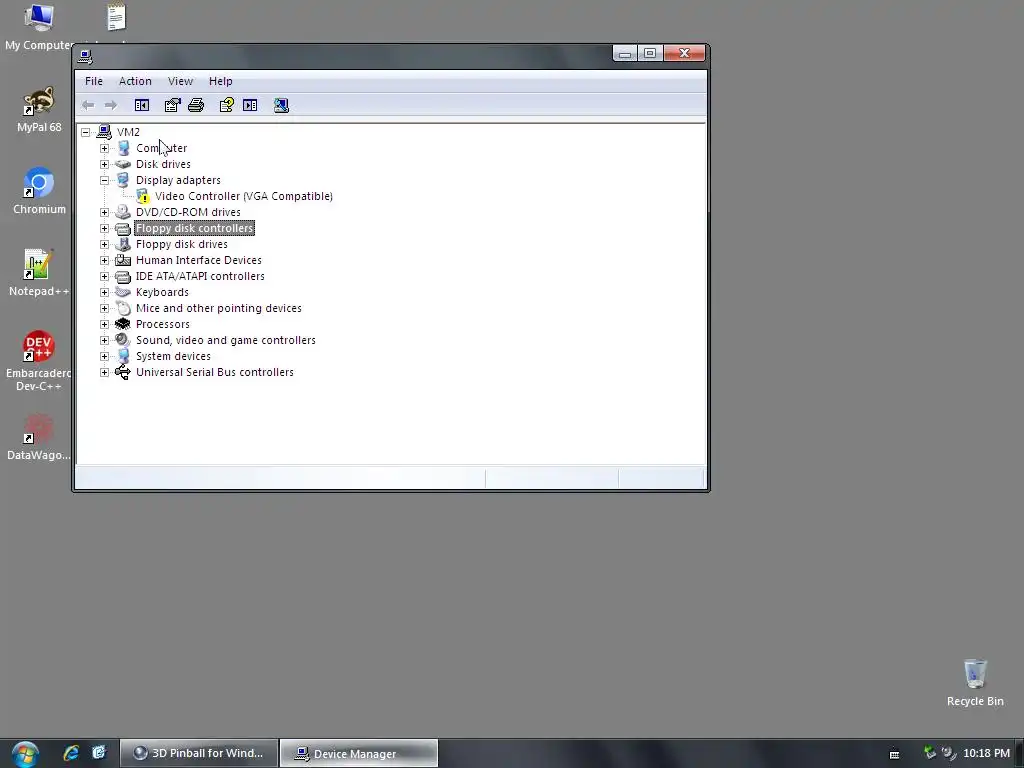Viewport: 1024px width, 768px height.
Task: Collapse the VM2 root node
Action: 86,132
